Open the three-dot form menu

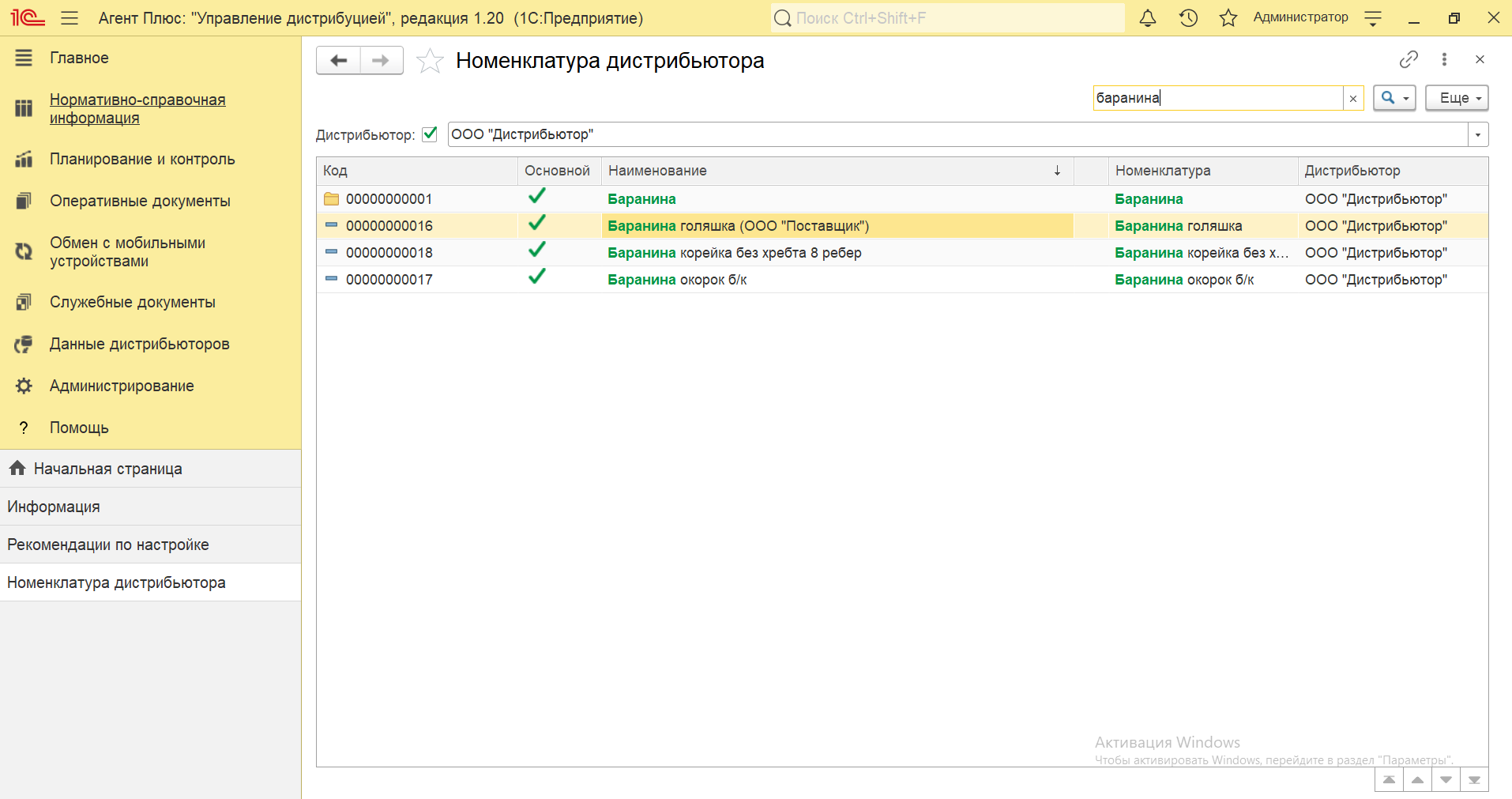tap(1444, 59)
